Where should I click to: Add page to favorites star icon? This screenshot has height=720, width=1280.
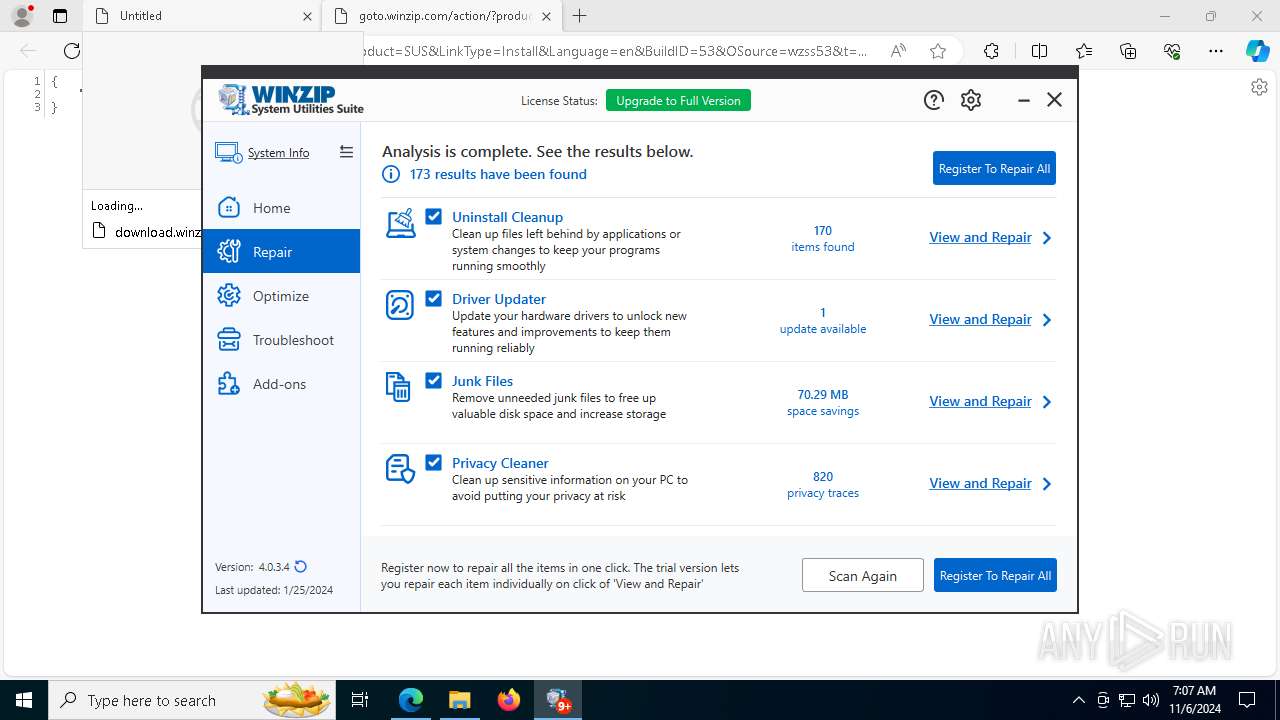pos(937,51)
